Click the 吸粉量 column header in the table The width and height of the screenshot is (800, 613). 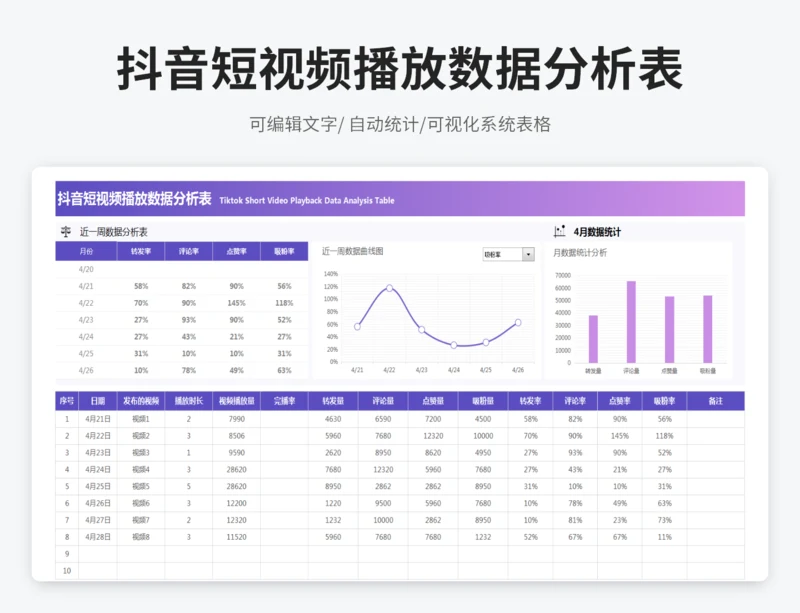pos(483,401)
